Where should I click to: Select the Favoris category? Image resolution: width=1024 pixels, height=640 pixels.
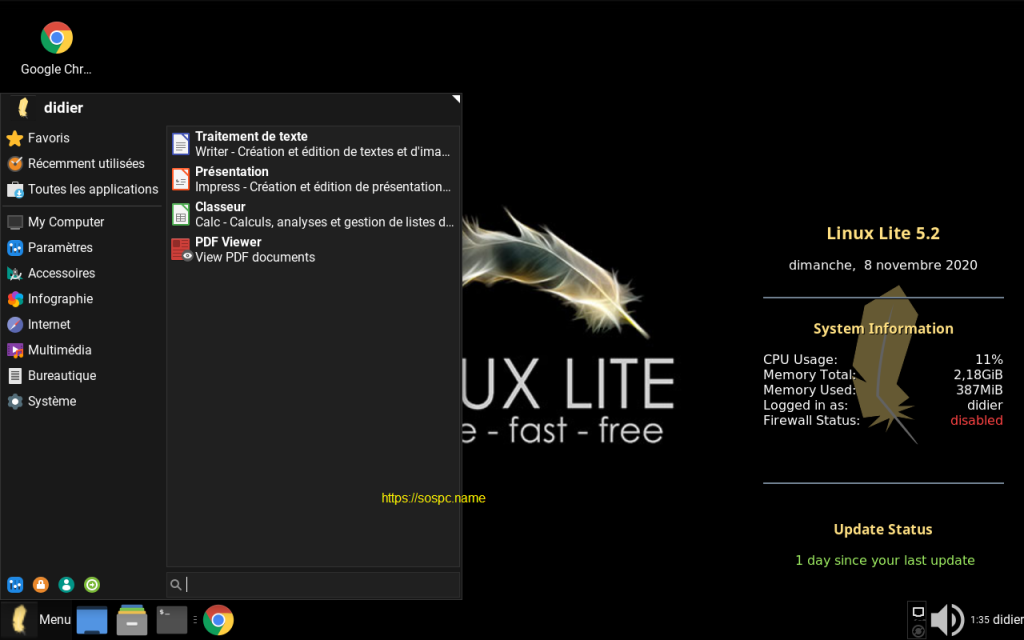[x=82, y=138]
